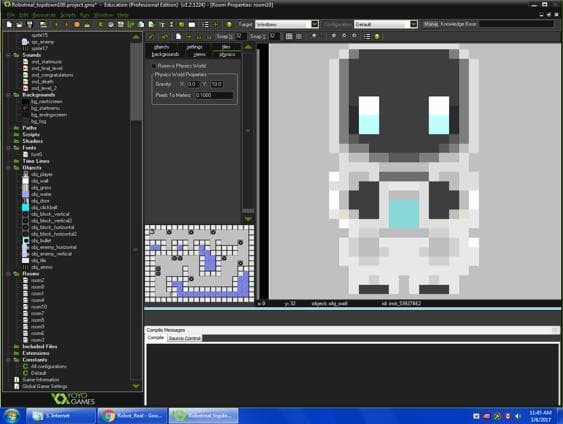Click the create script icon
Screen dimensions: 563x424
click(x=141, y=24)
